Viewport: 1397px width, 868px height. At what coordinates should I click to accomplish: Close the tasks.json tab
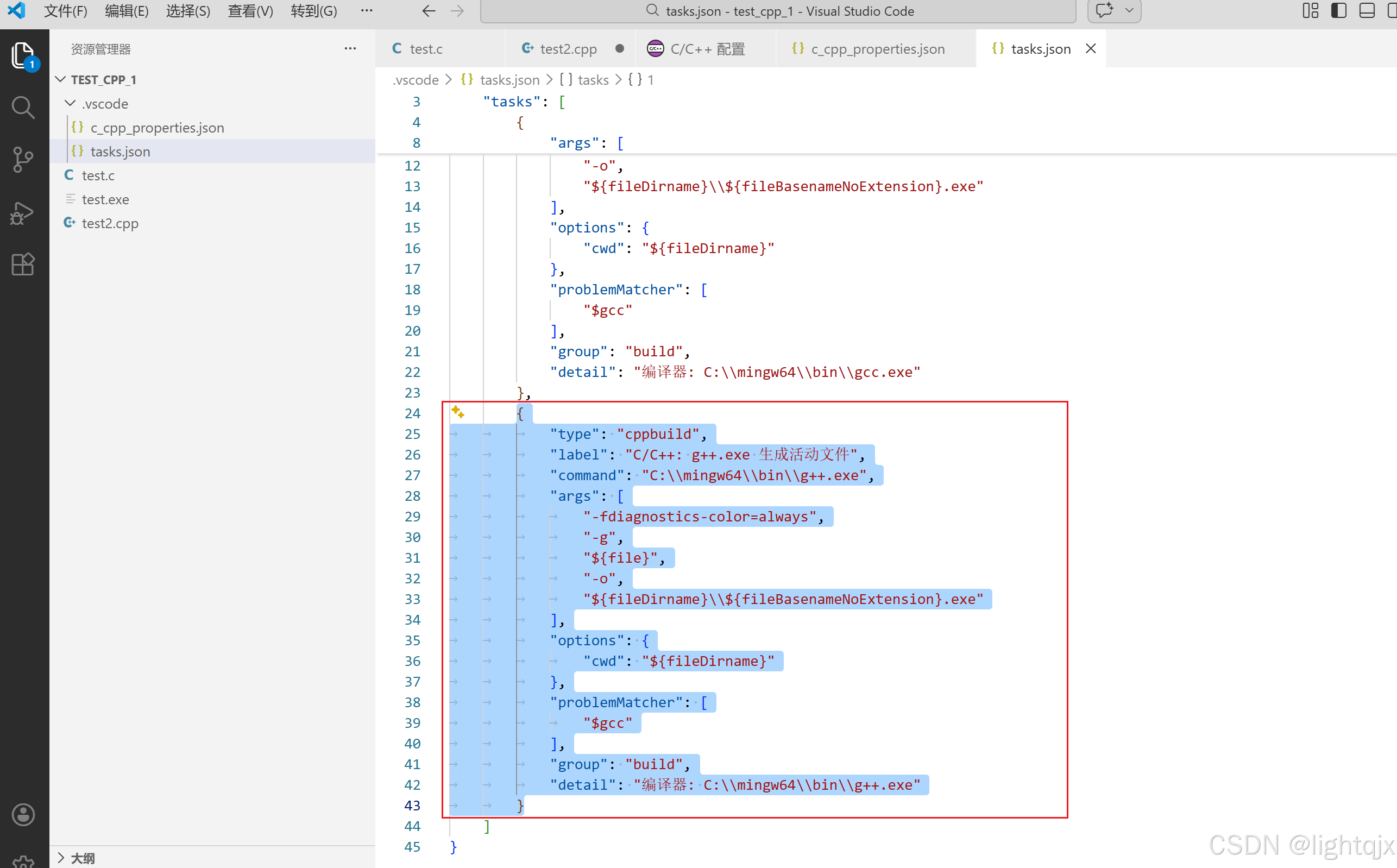click(1091, 49)
